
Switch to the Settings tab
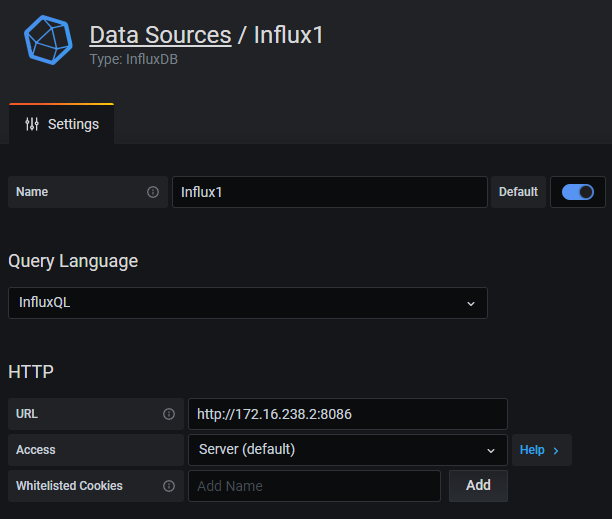62,125
